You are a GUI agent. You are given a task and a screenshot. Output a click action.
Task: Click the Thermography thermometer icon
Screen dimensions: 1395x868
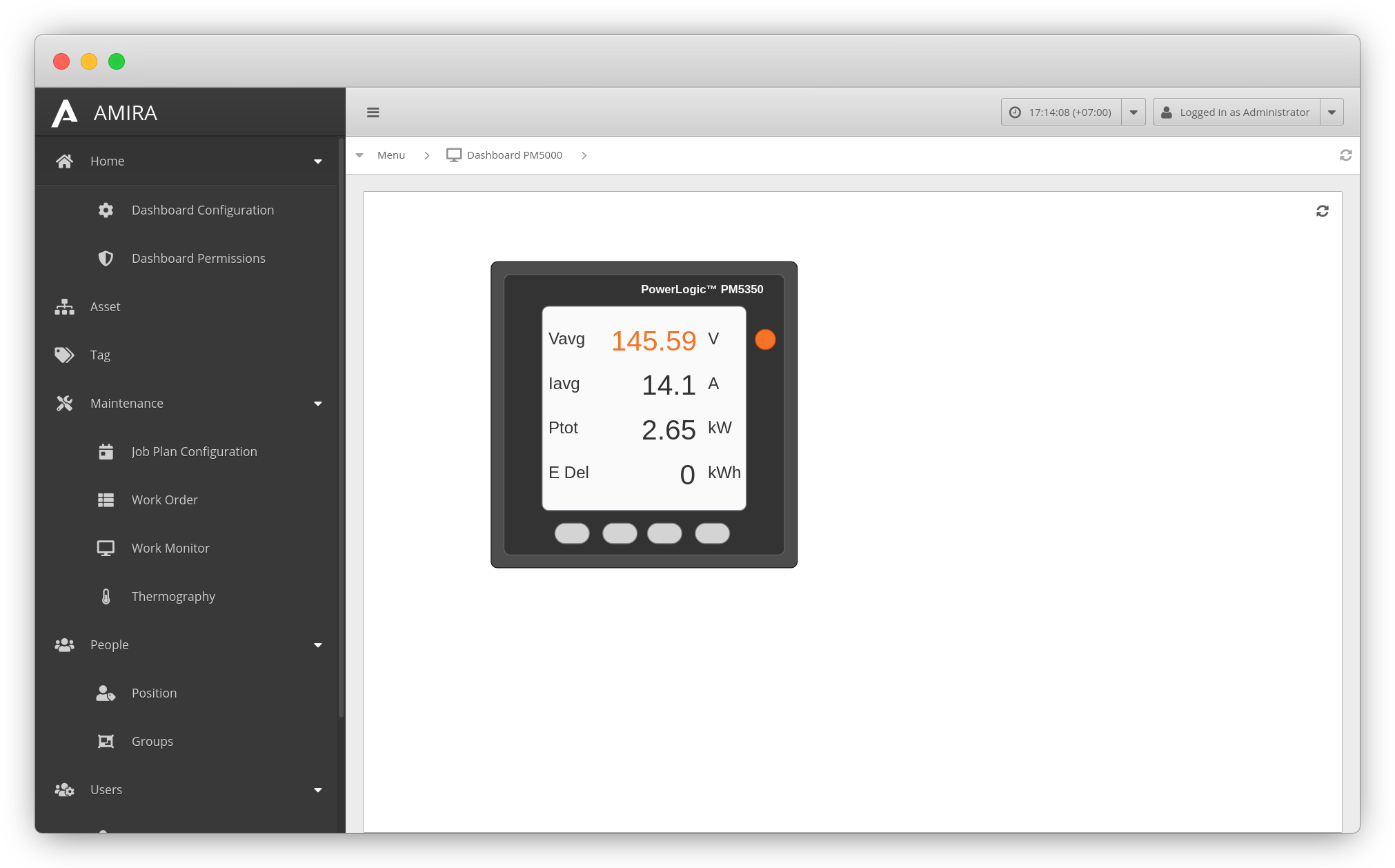point(106,596)
